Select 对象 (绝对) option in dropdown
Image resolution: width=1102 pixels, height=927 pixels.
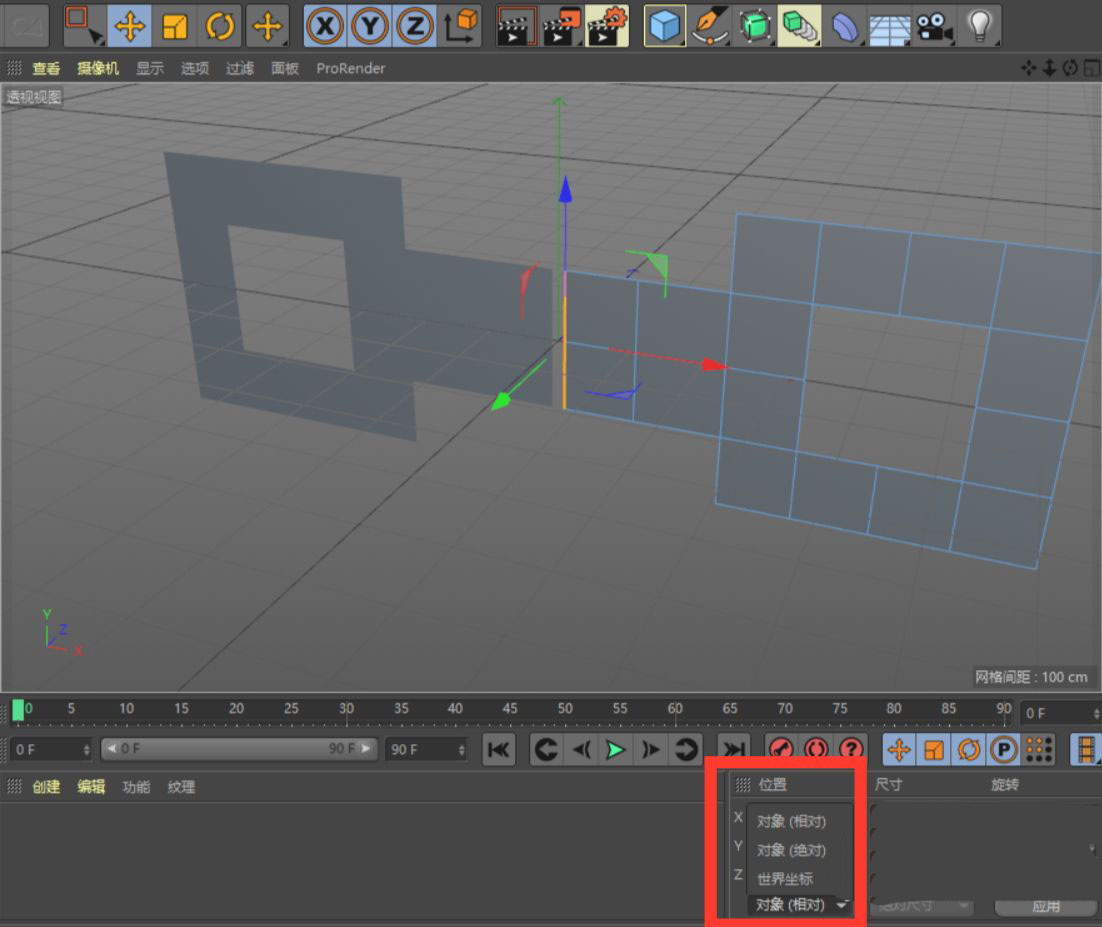pos(792,850)
